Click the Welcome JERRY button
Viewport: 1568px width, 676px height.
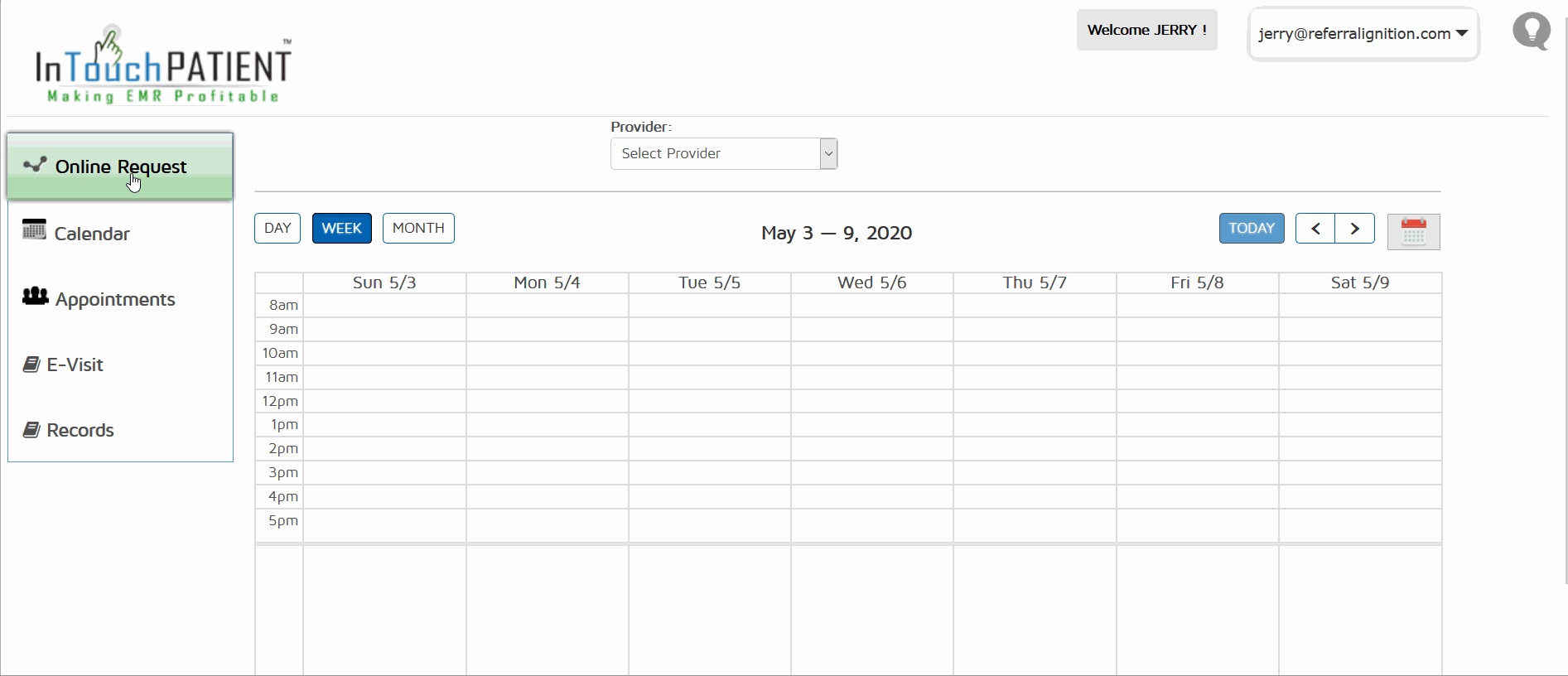tap(1146, 30)
